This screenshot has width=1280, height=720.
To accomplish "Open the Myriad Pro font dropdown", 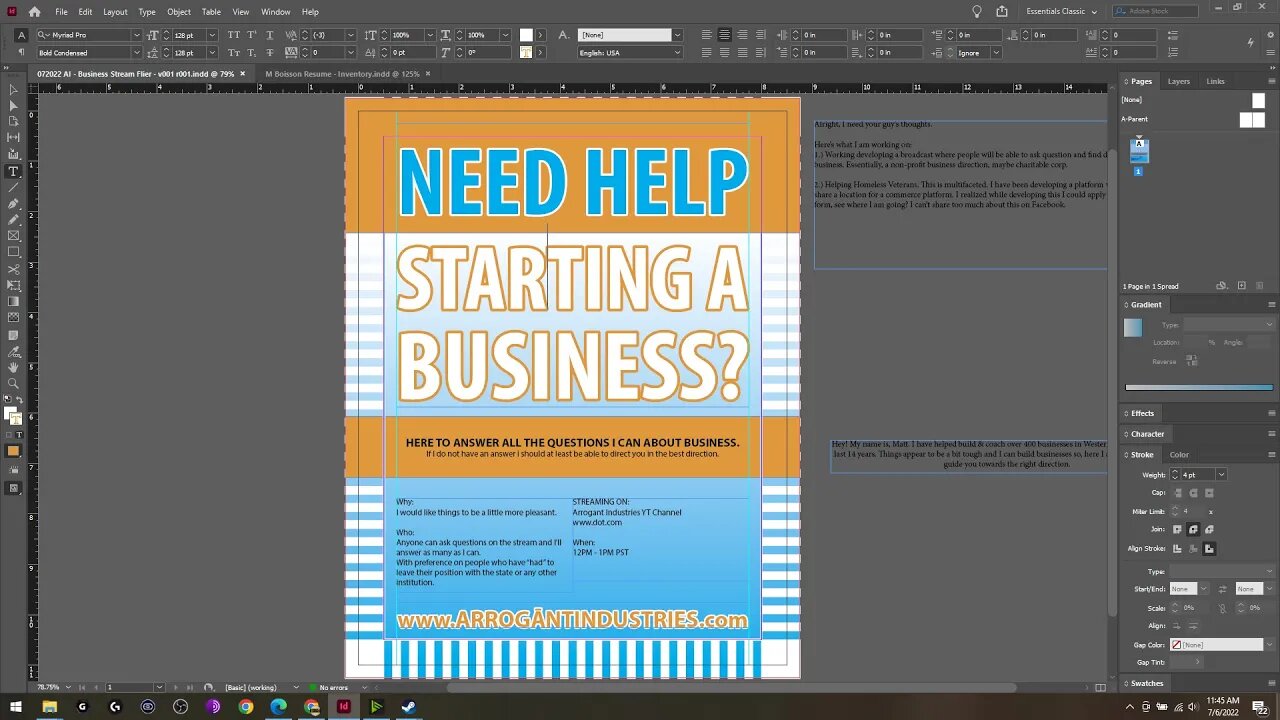I will (137, 35).
